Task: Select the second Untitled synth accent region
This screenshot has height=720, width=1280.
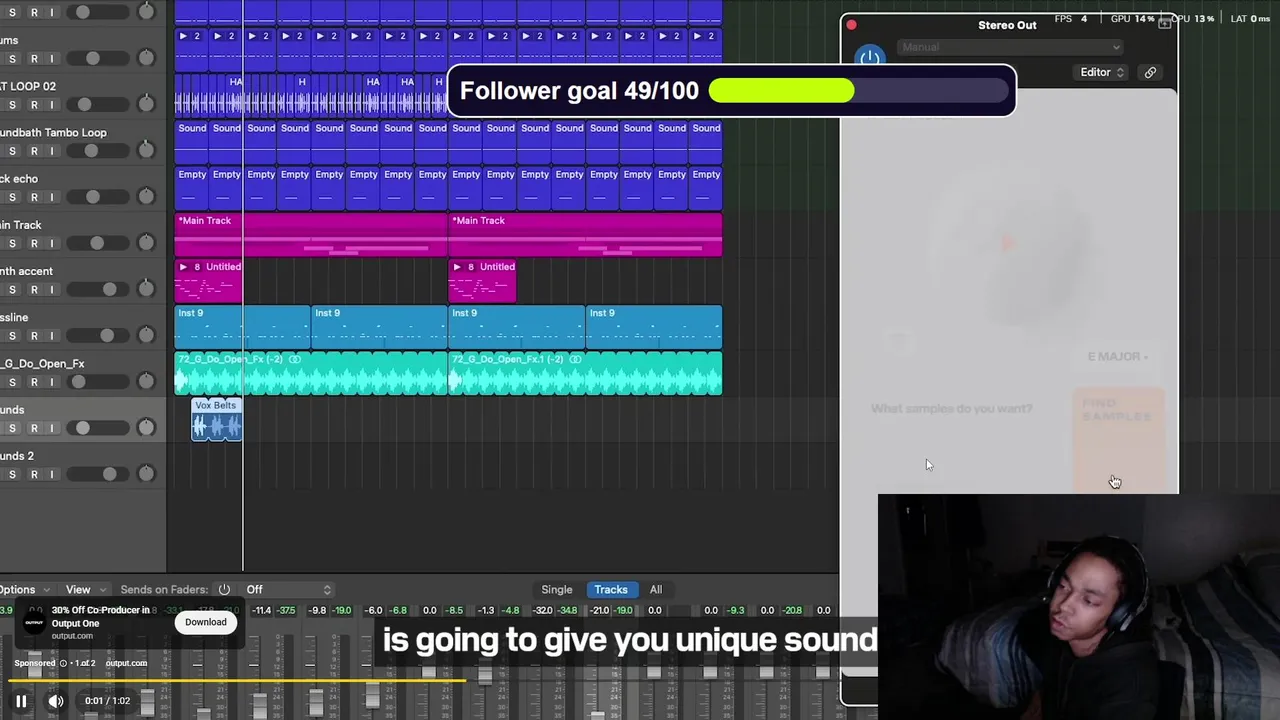Action: [x=483, y=281]
